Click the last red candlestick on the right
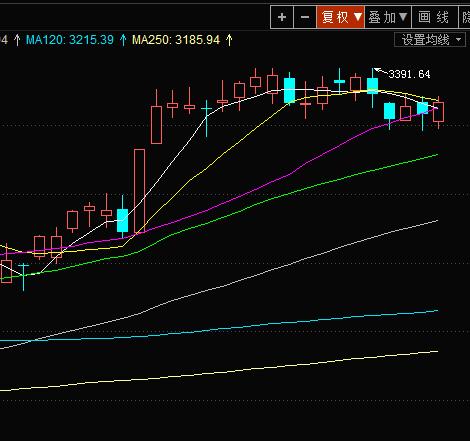Image resolution: width=470 pixels, height=441 pixels. click(x=439, y=112)
